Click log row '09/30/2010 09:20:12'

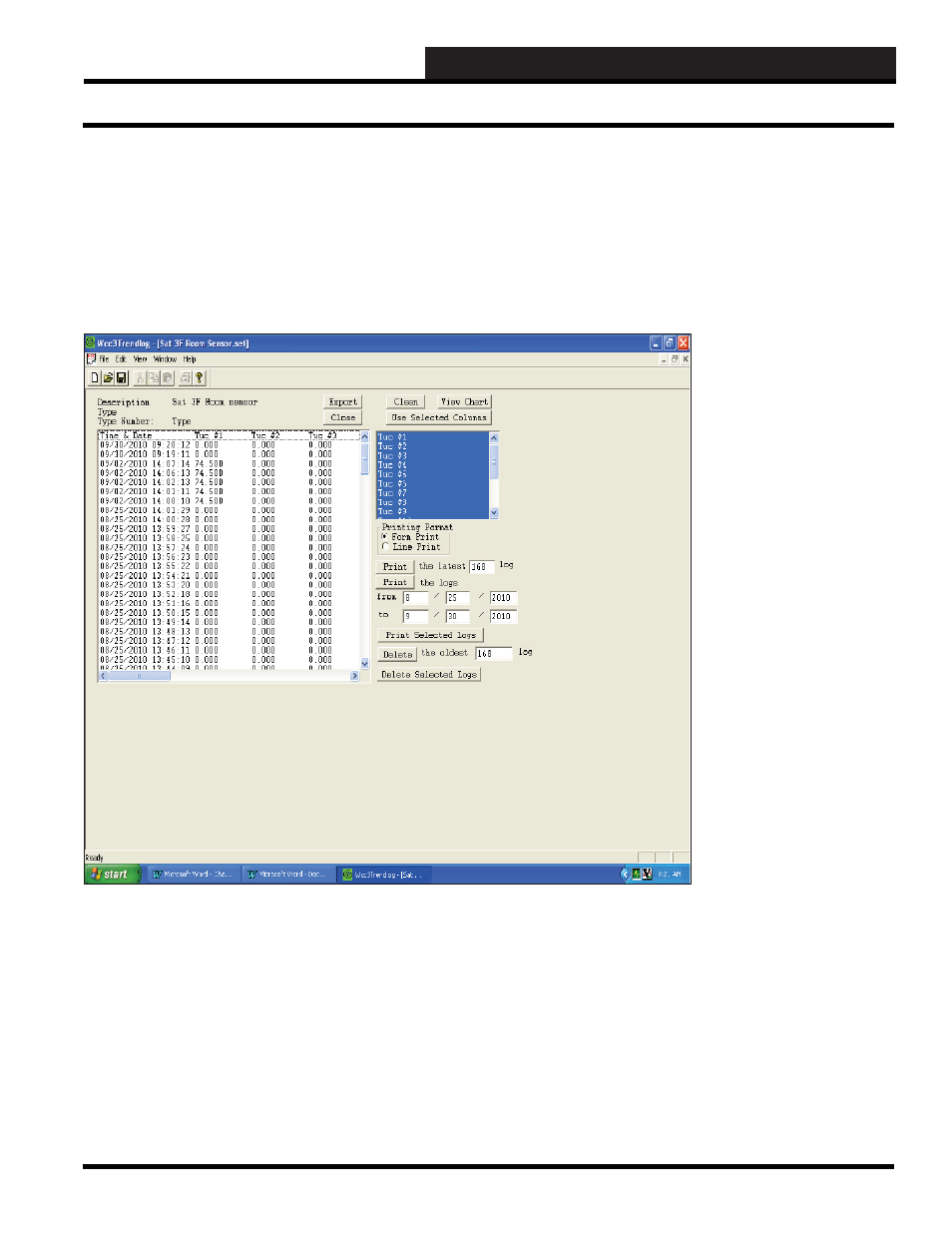click(x=230, y=445)
